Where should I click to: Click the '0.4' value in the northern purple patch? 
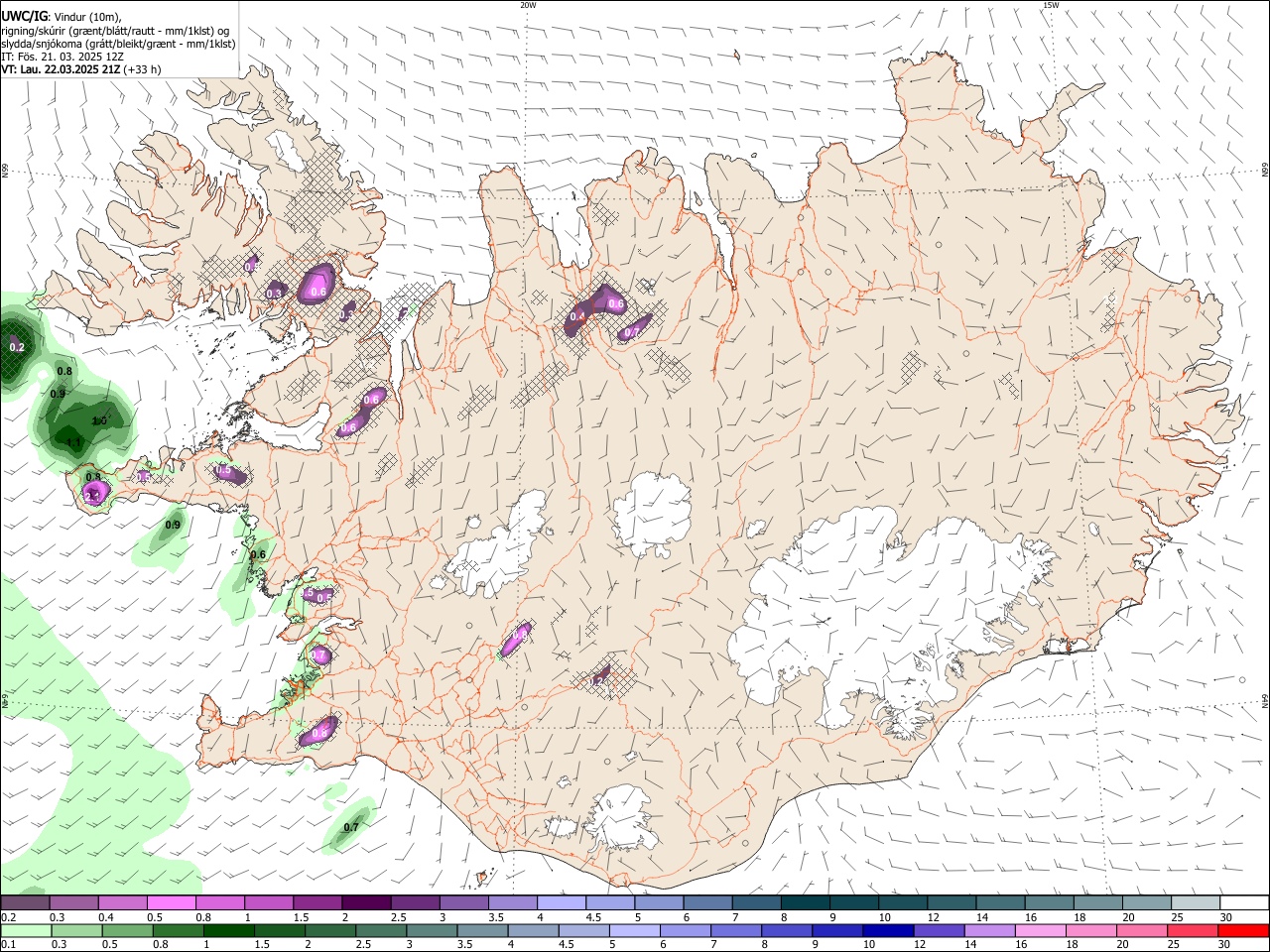coord(578,316)
